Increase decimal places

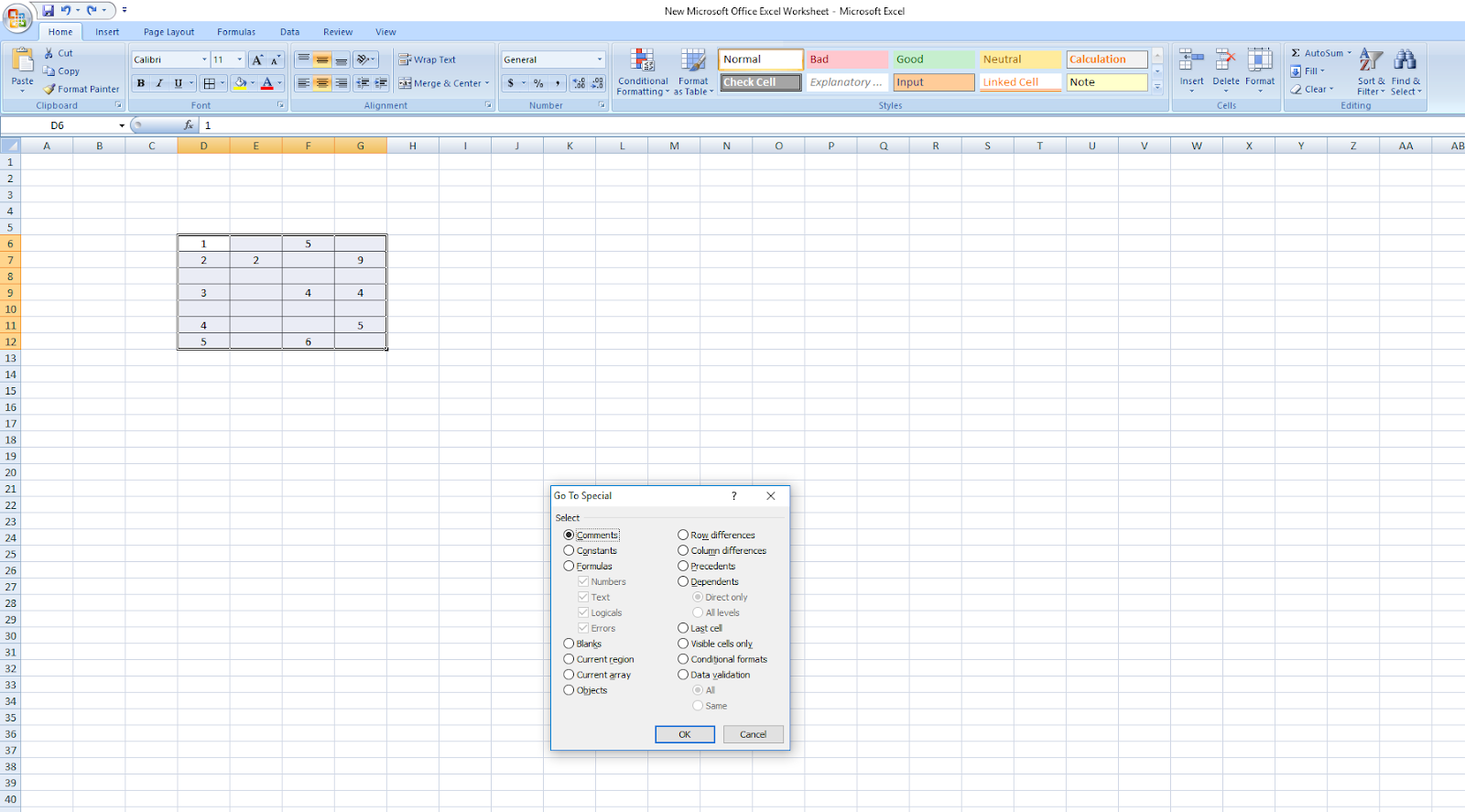[x=579, y=83]
